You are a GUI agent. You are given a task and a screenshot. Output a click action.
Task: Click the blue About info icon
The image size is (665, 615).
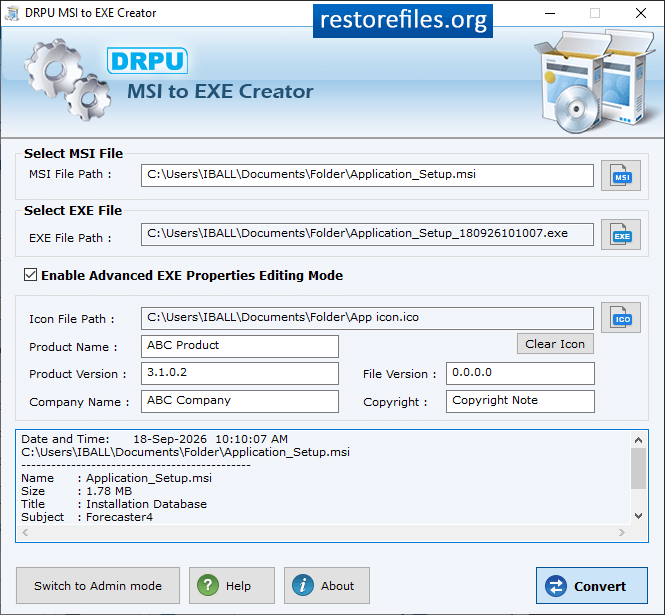click(303, 585)
